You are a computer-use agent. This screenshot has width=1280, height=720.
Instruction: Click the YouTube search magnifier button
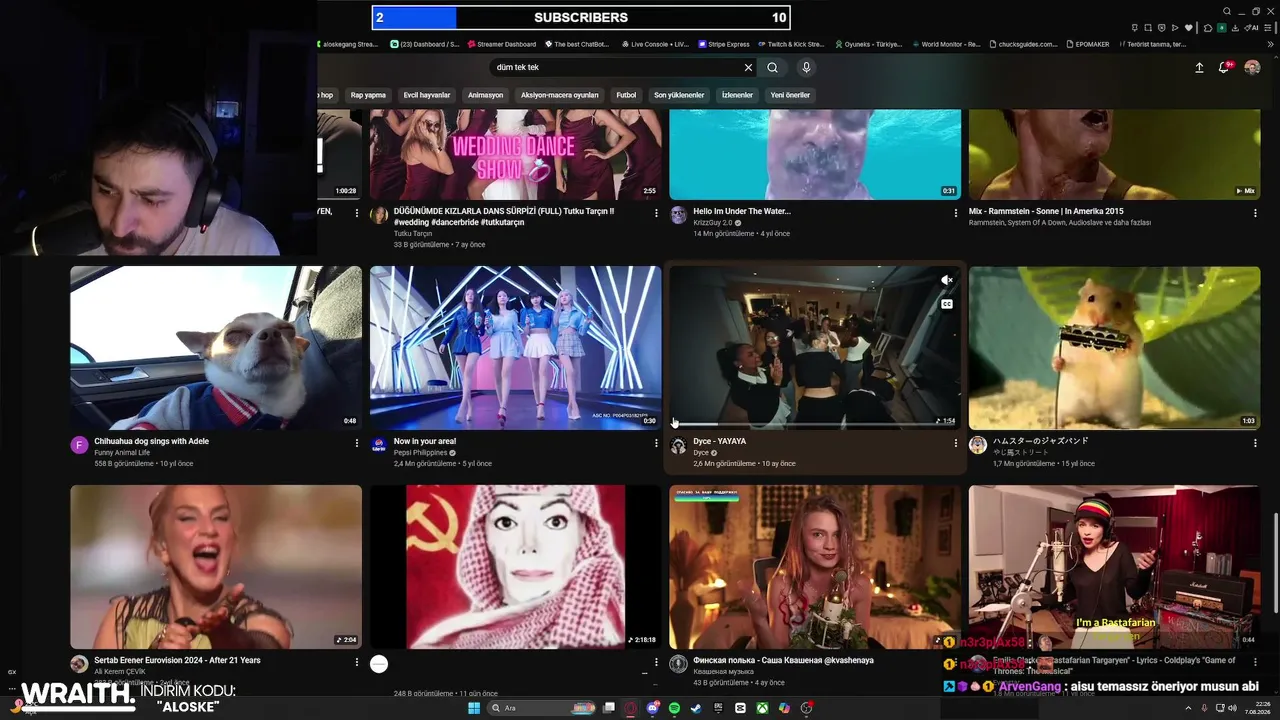pos(772,68)
